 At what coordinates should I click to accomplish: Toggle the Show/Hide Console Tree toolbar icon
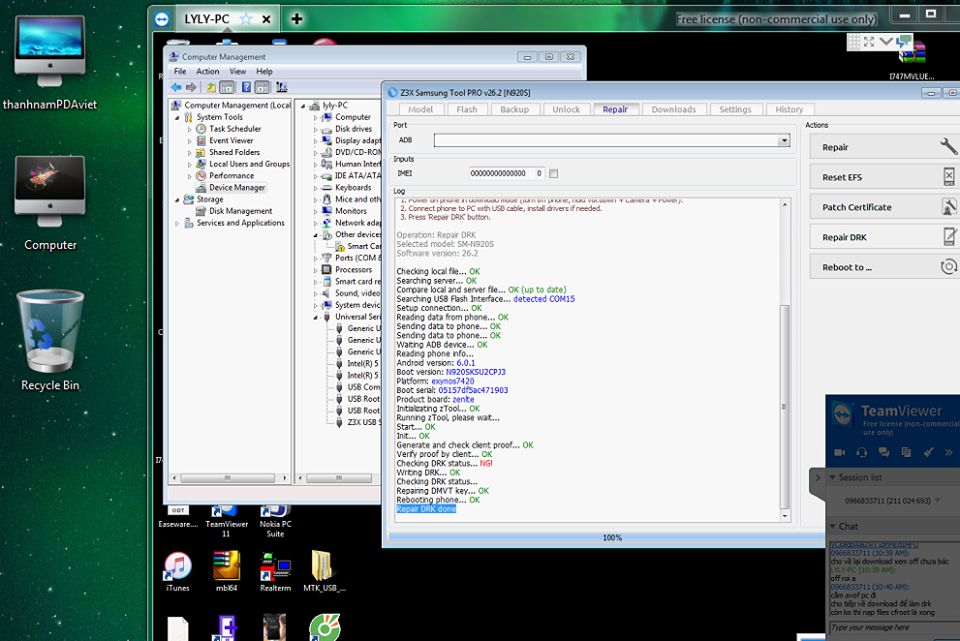pyautogui.click(x=227, y=88)
